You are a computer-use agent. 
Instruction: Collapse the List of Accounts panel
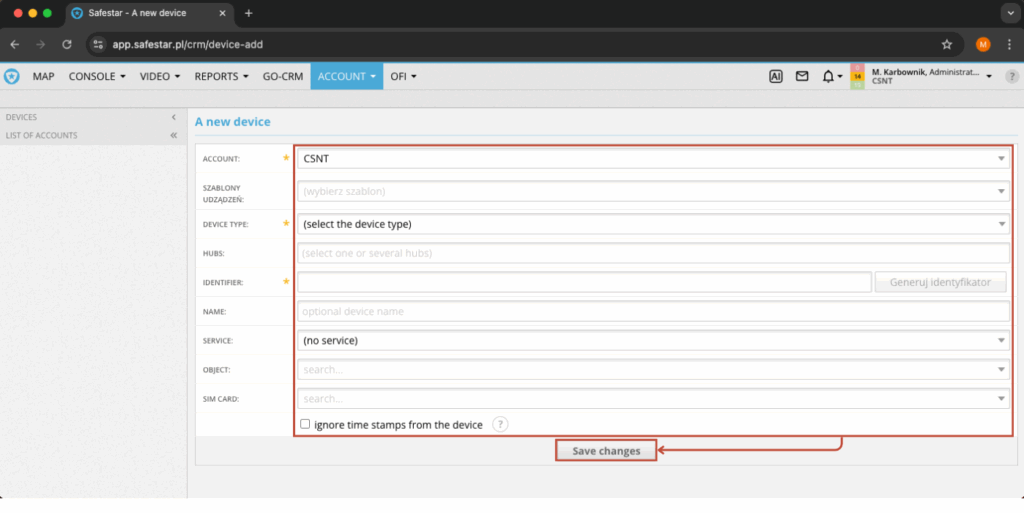(173, 135)
